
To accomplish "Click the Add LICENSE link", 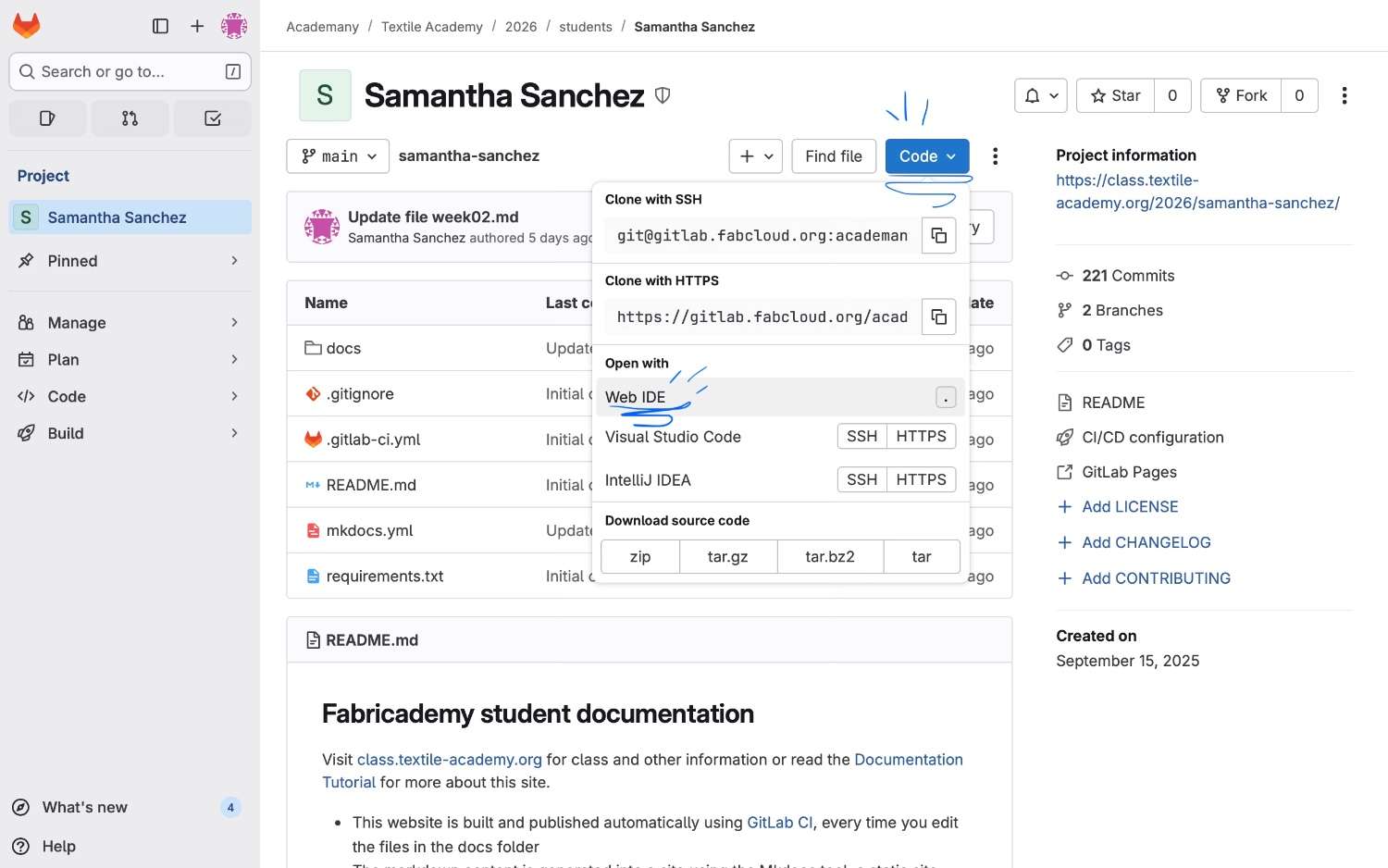I will coord(1130,507).
